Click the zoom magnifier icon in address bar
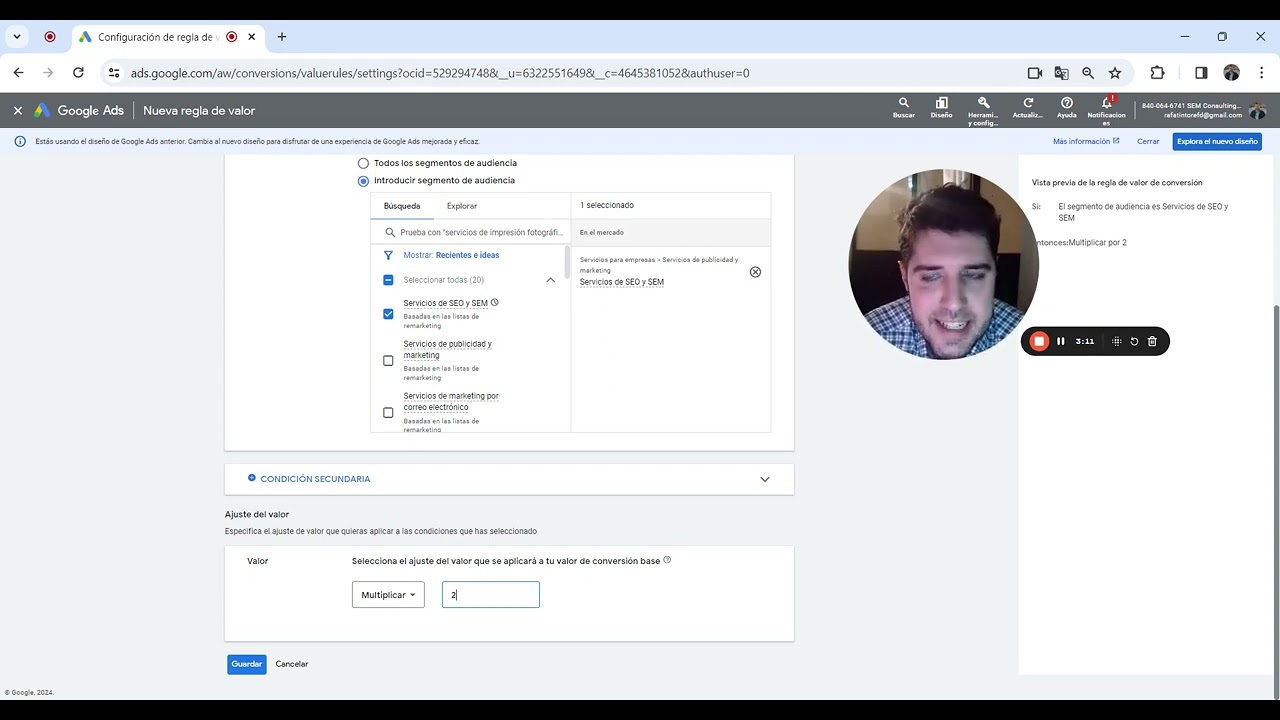The height and width of the screenshot is (720, 1280). (1088, 73)
